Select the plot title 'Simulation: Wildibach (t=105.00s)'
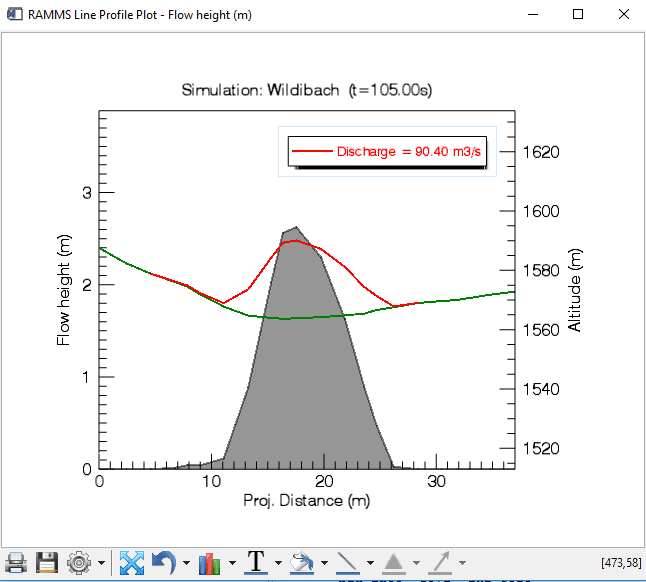The height and width of the screenshot is (582, 646). tap(307, 90)
